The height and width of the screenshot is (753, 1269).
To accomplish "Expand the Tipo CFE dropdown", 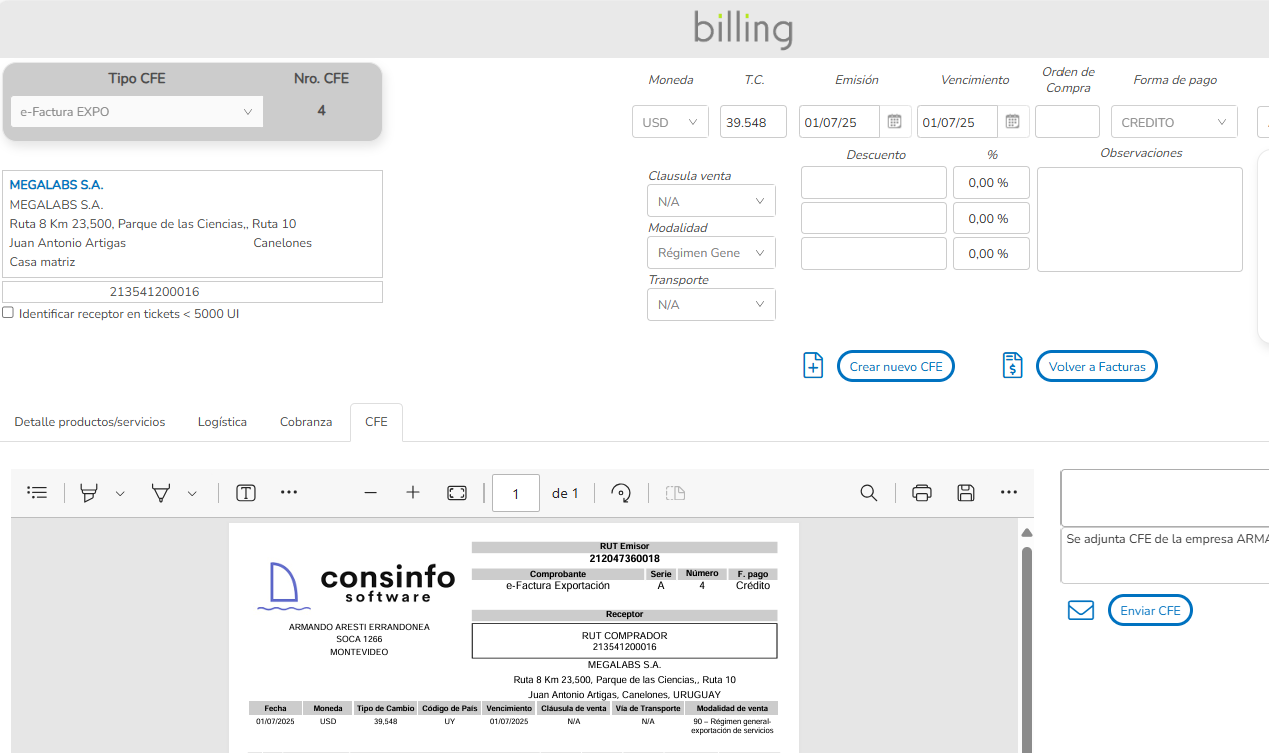I will pos(137,112).
